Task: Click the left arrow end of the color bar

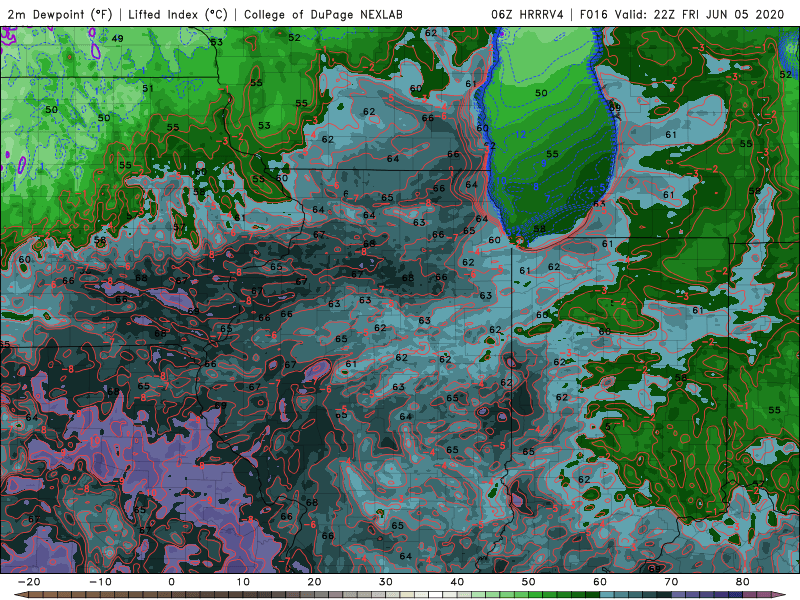Action: coord(21,594)
